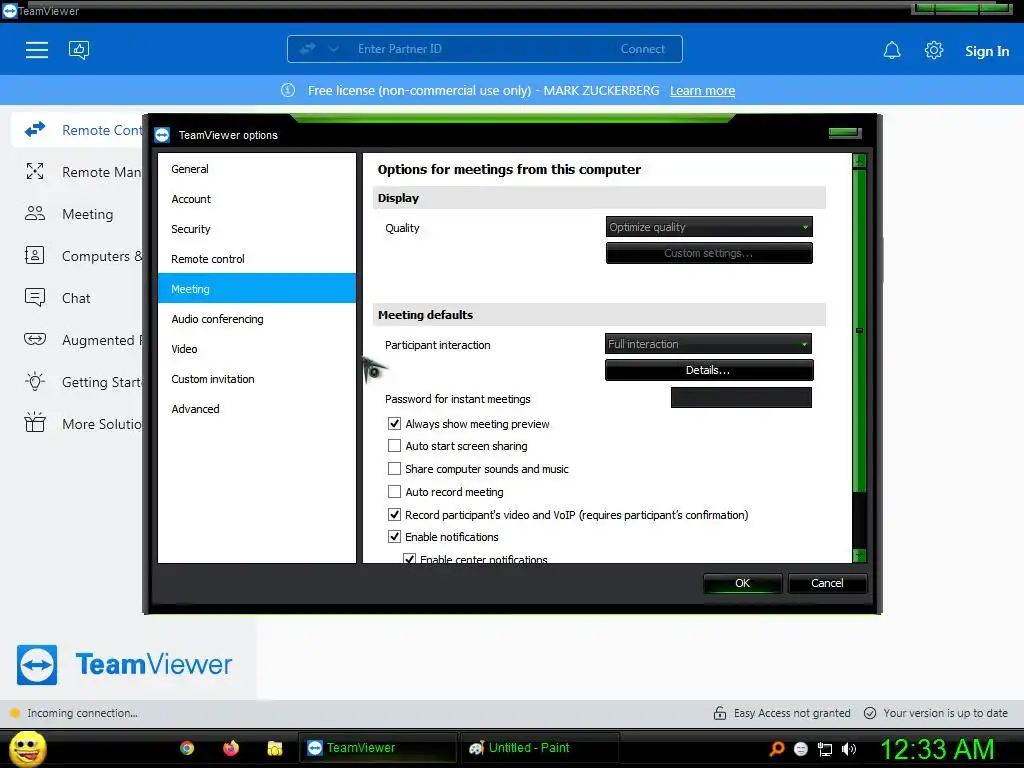Click the search magnifier tray icon
The width and height of the screenshot is (1024, 768).
click(x=776, y=748)
